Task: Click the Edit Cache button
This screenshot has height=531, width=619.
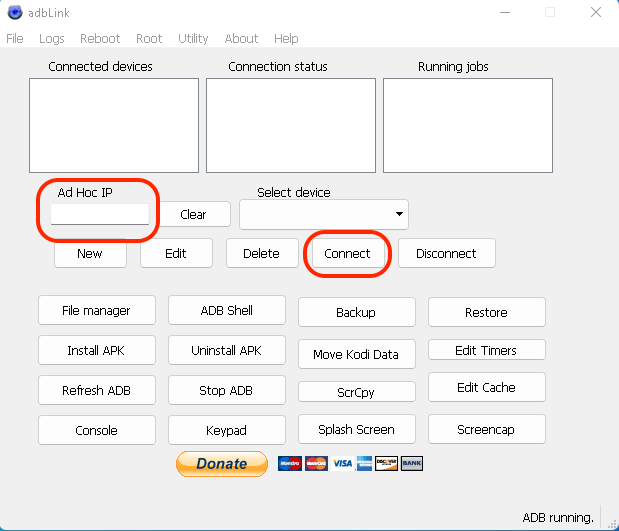Action: click(486, 387)
